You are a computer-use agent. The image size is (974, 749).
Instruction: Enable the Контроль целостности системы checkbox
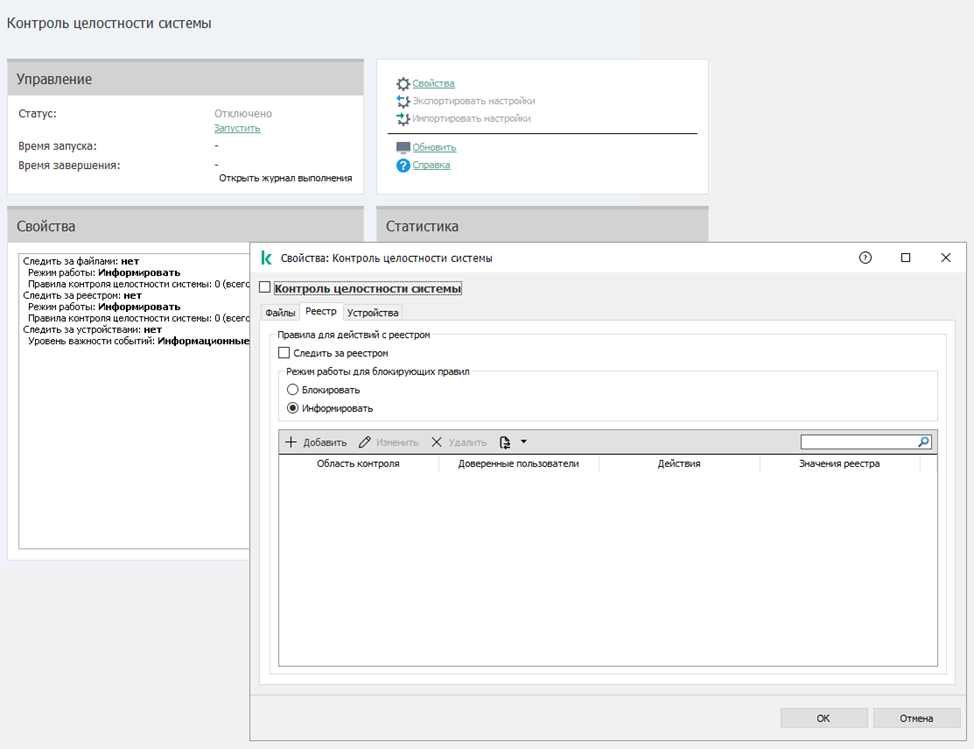tap(265, 289)
